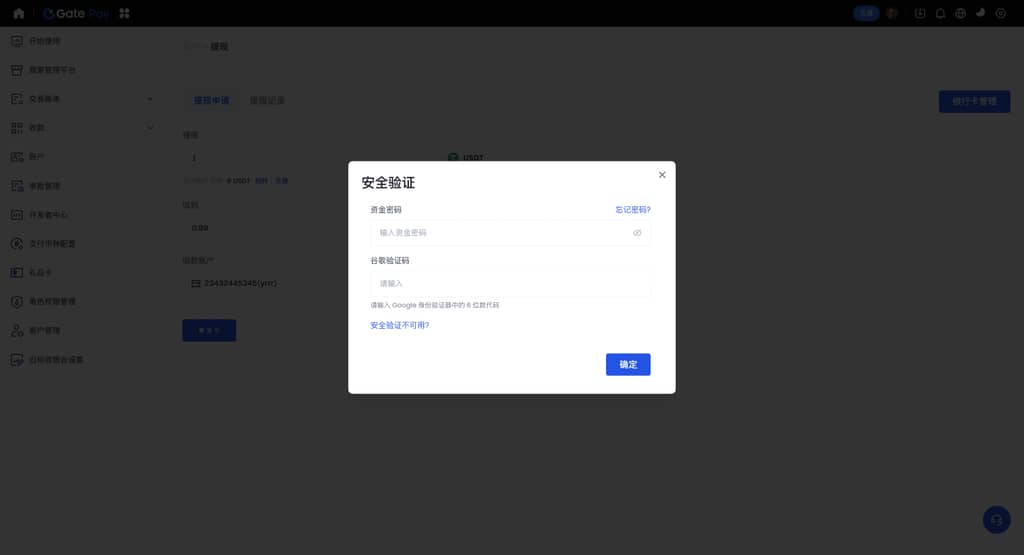1024x555 pixels.
Task: Toggle fund password visibility eye icon
Action: pyautogui.click(x=637, y=232)
